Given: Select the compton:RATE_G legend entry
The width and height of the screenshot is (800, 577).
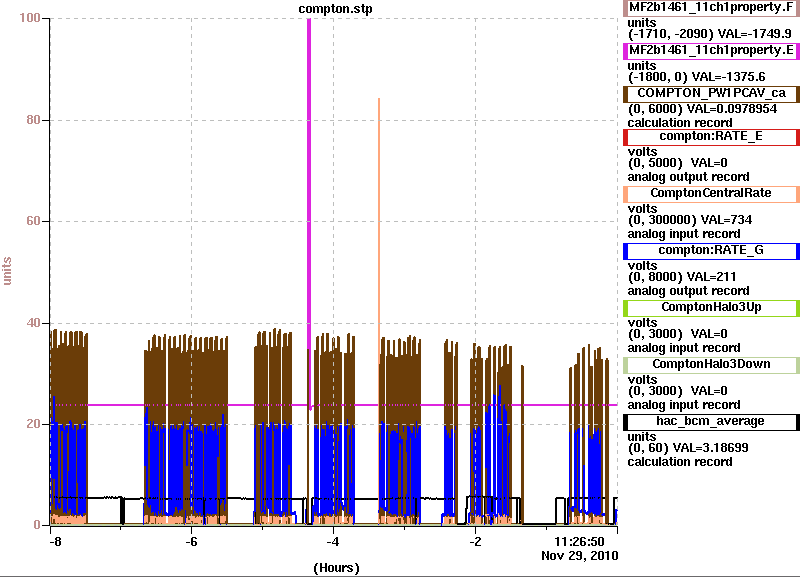Looking at the screenshot, I should click(x=711, y=250).
